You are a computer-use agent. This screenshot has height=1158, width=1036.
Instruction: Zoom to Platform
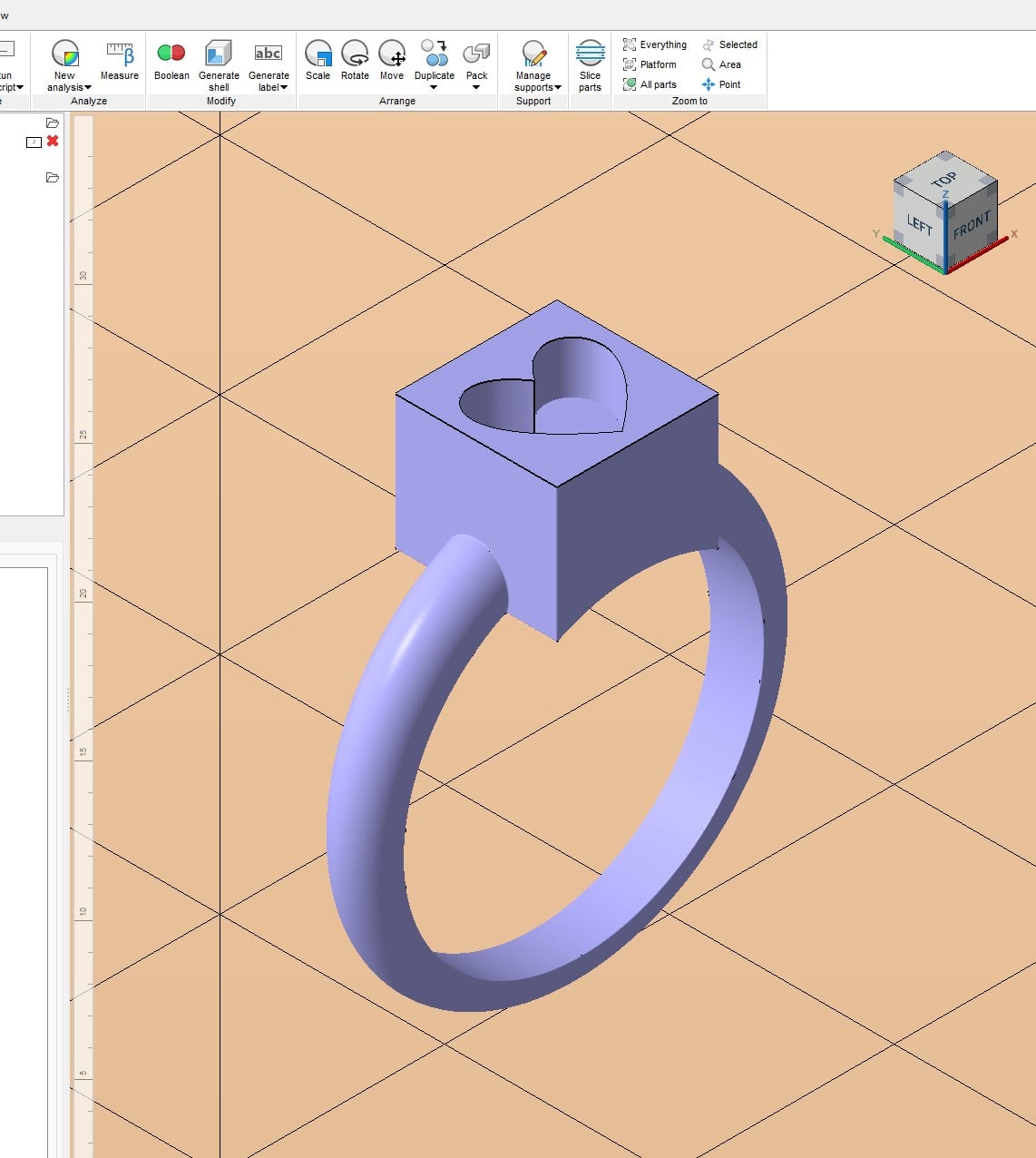pyautogui.click(x=650, y=64)
